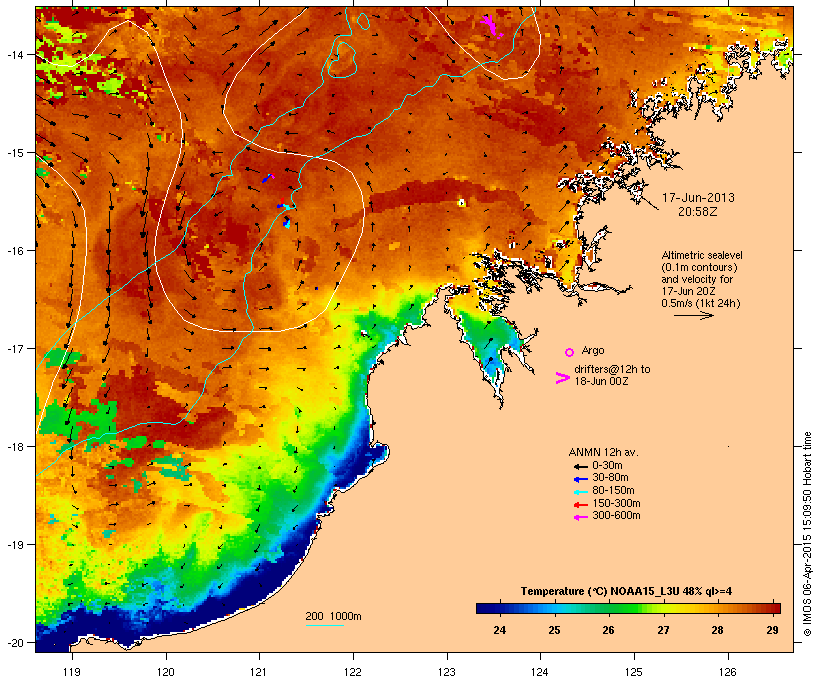Click the longitude axis label '125'
The width and height of the screenshot is (820, 680).
(x=634, y=672)
